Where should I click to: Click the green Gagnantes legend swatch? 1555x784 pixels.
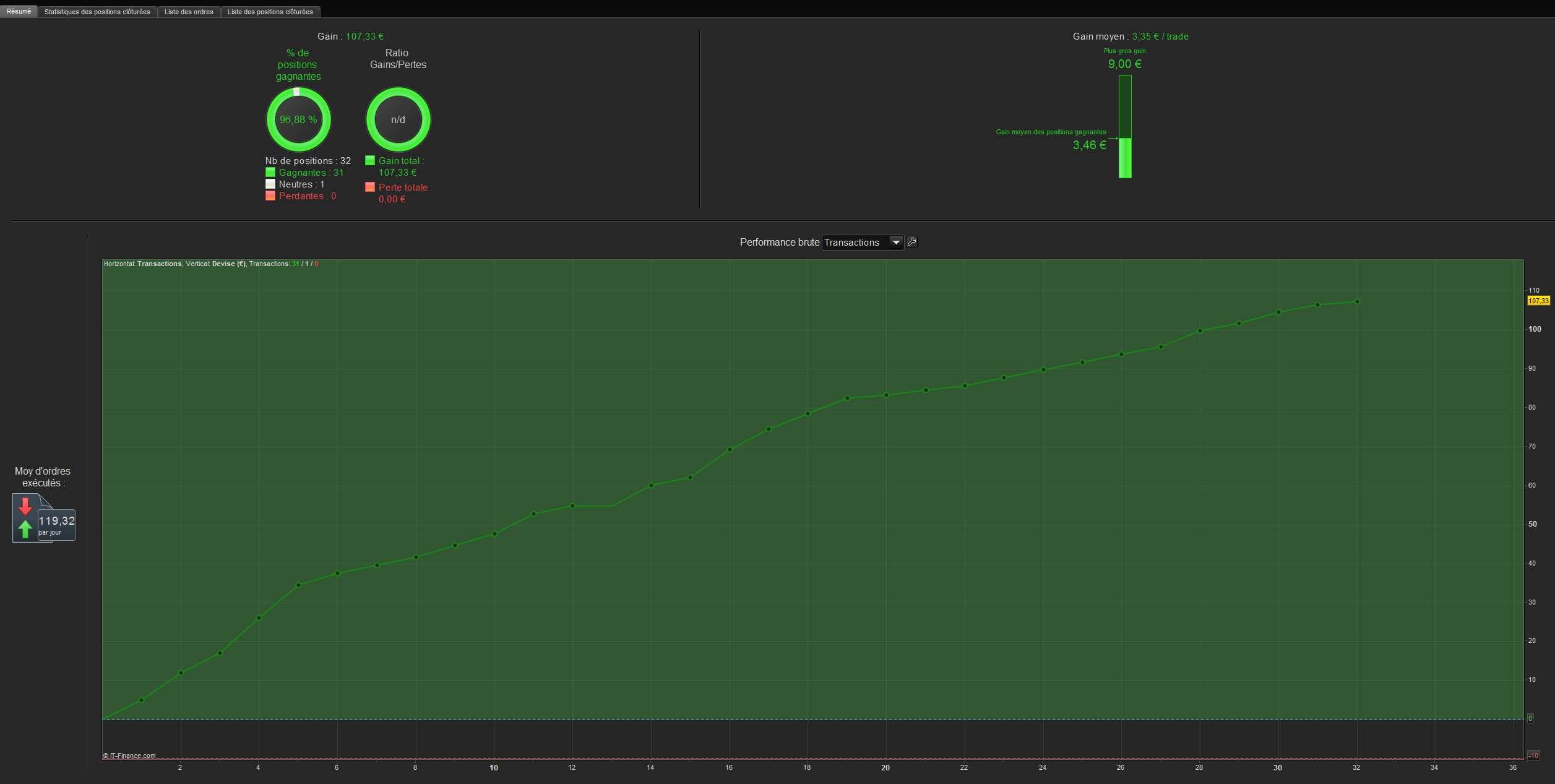click(x=270, y=172)
